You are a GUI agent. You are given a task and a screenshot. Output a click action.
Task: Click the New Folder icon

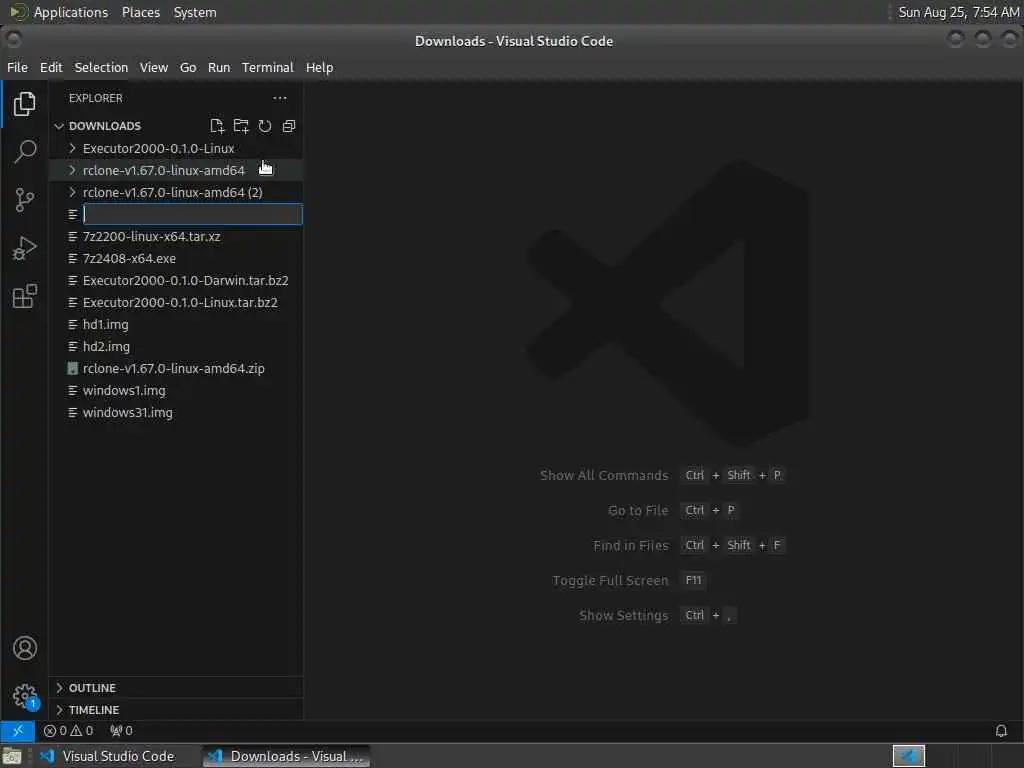click(x=241, y=126)
